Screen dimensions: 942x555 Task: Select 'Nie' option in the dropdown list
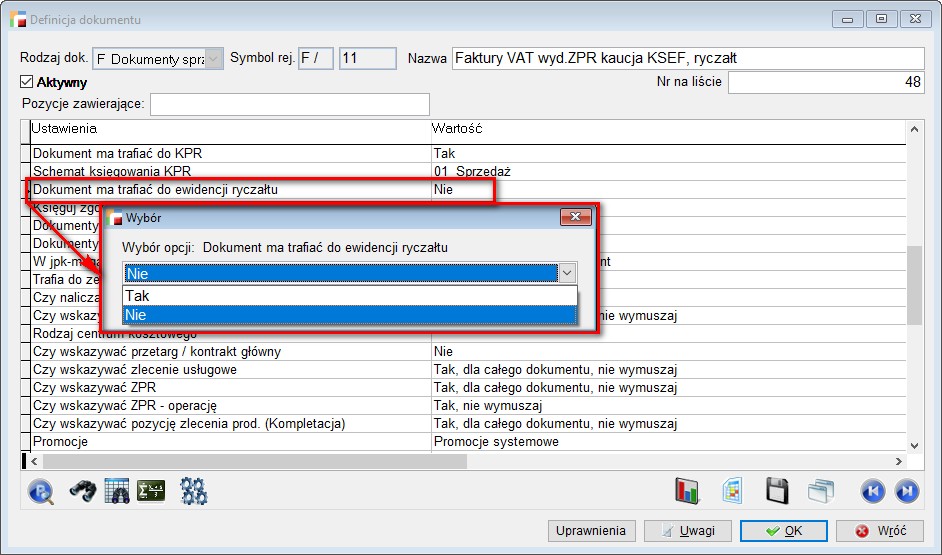(x=350, y=315)
